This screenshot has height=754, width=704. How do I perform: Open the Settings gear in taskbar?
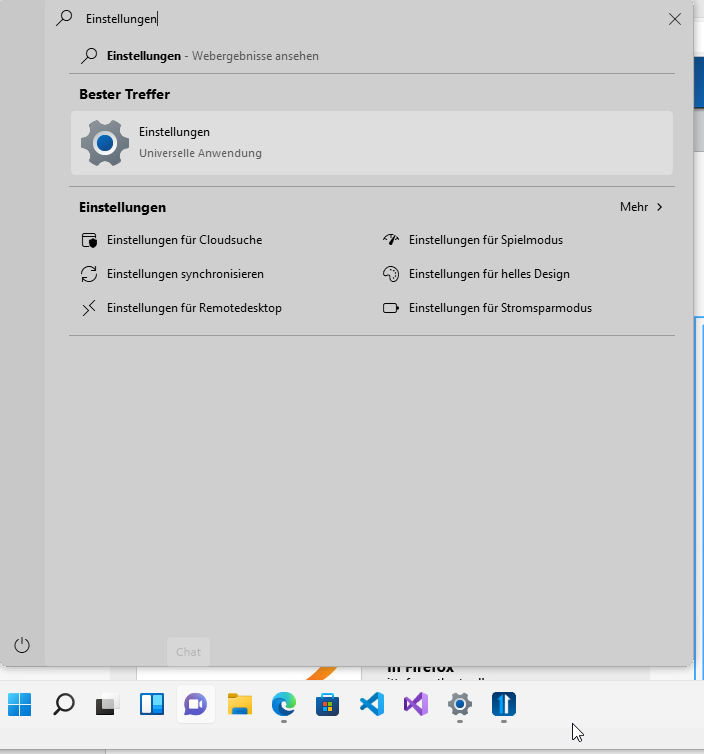pyautogui.click(x=460, y=704)
